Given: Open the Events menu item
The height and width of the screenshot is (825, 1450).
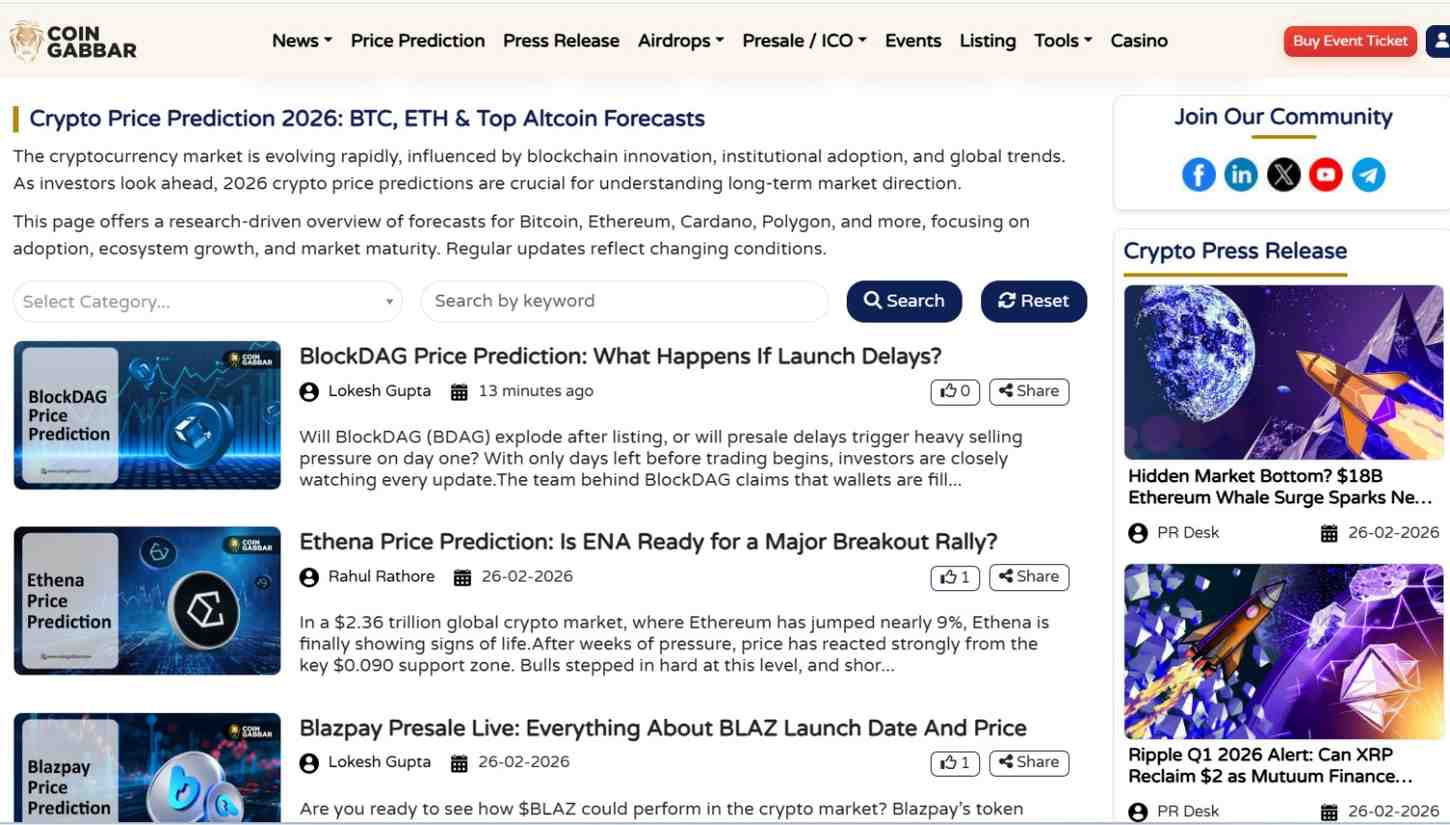Looking at the screenshot, I should 913,41.
